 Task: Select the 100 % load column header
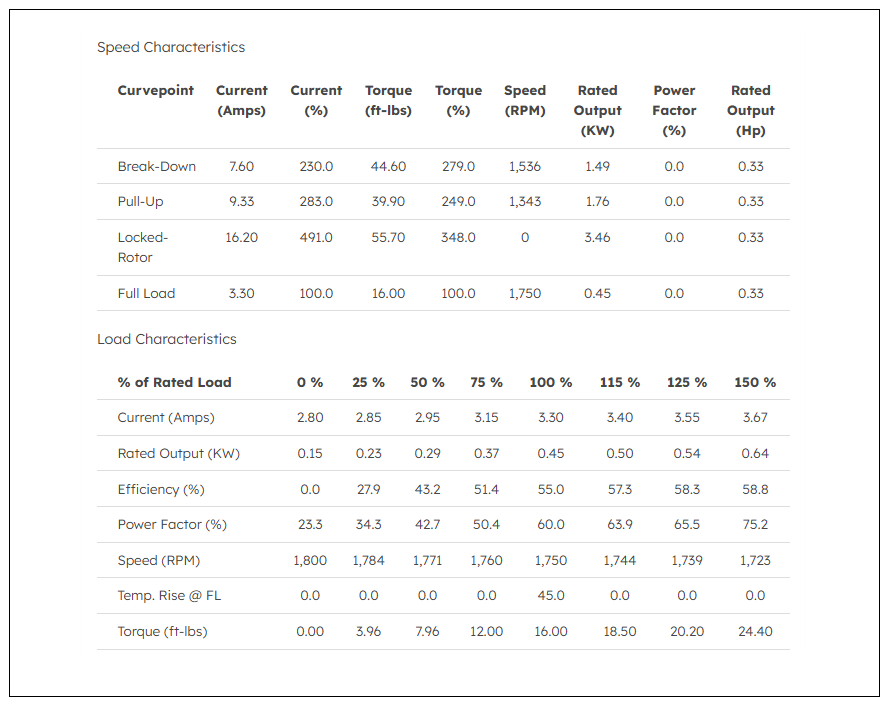[551, 382]
